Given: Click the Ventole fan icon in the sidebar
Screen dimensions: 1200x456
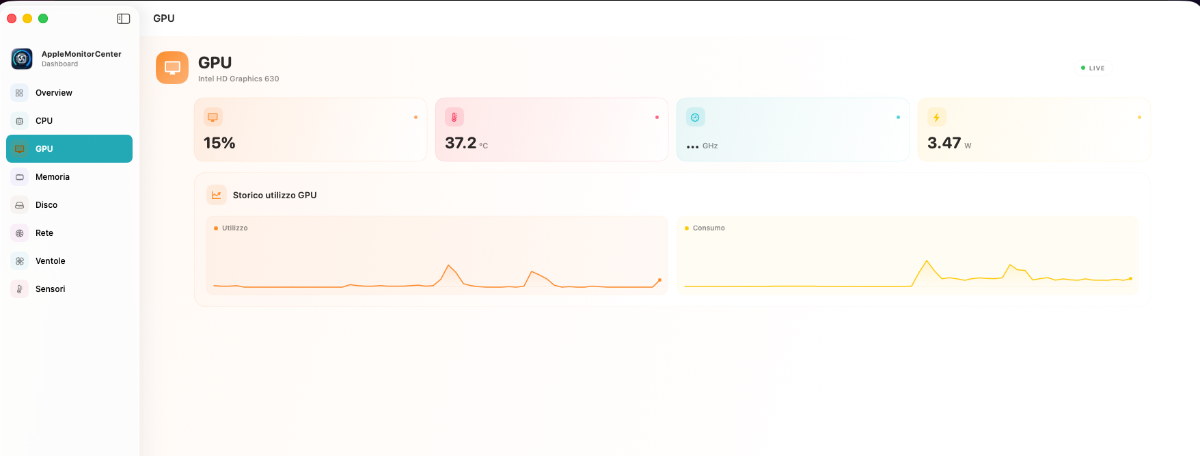Looking at the screenshot, I should pyautogui.click(x=19, y=261).
